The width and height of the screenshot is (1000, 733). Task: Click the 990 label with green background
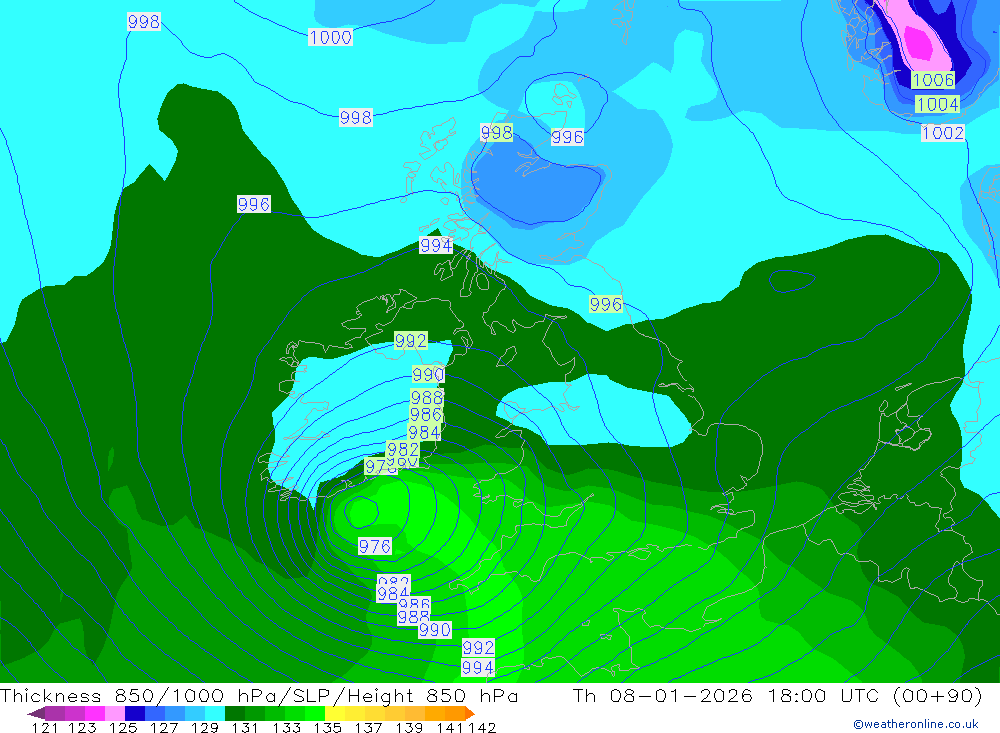click(428, 374)
